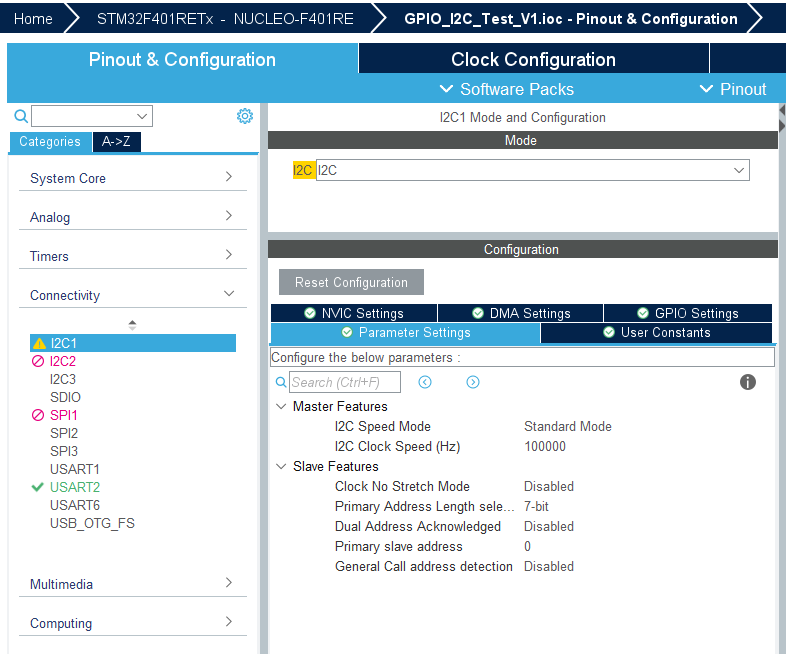
Task: Click the DMA Settings green check icon
Action: coord(478,313)
